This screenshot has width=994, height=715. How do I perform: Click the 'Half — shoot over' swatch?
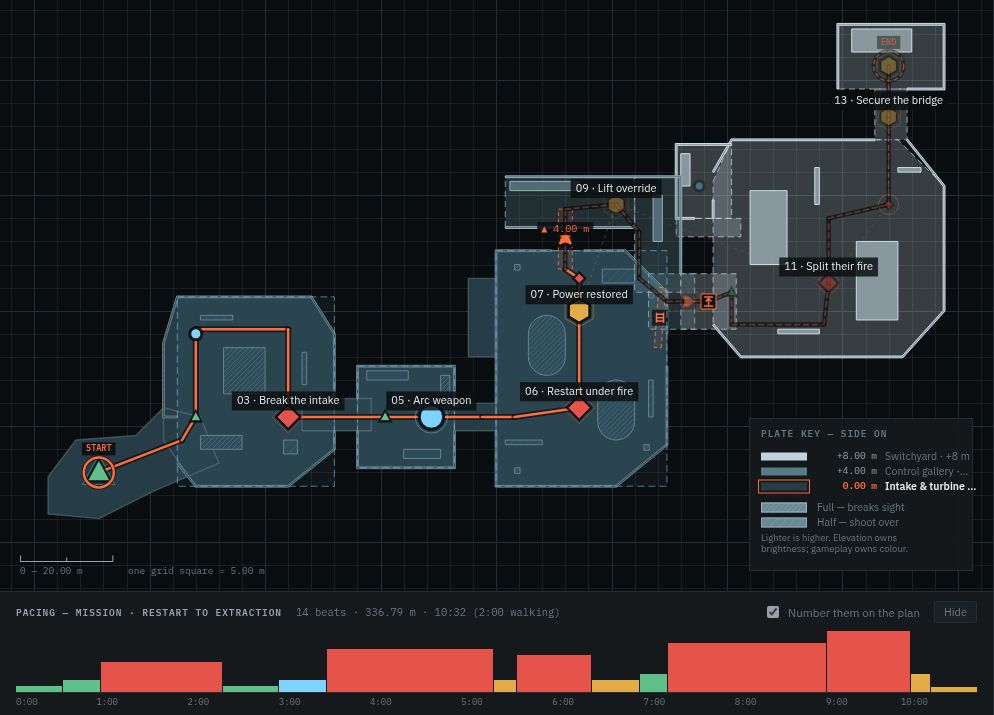click(784, 522)
